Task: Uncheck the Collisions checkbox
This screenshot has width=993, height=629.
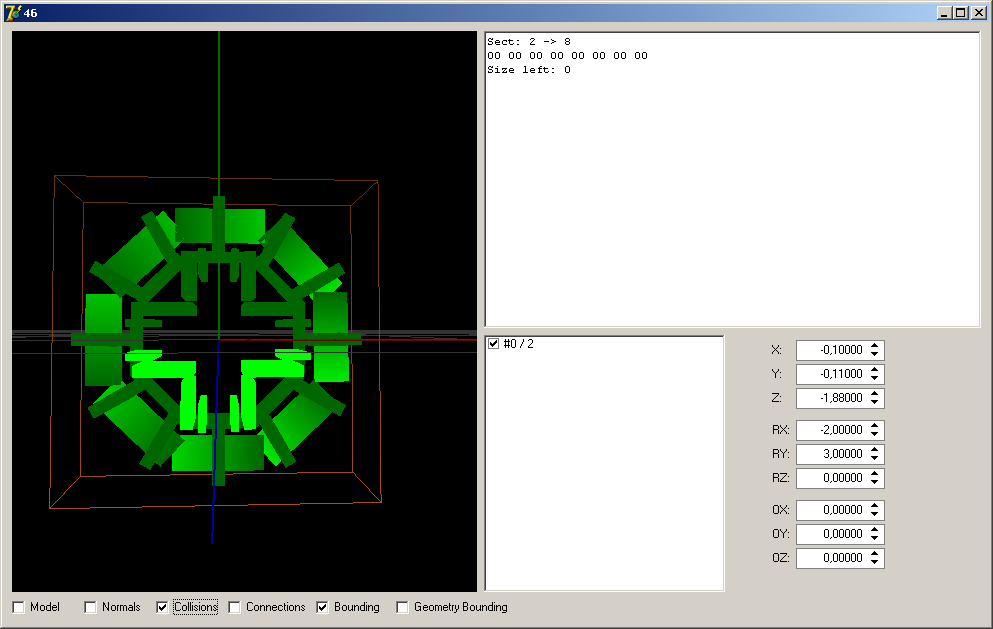Action: click(x=163, y=607)
